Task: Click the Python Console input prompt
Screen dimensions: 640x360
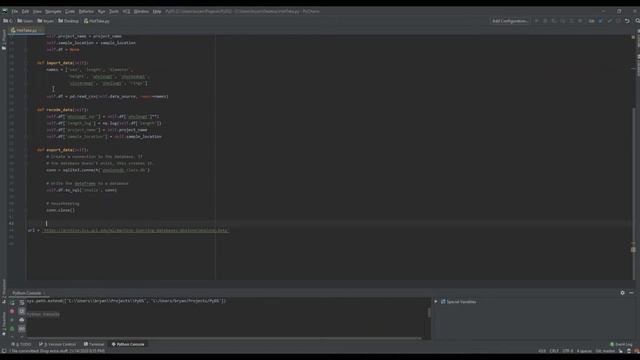Action: pyautogui.click(x=43, y=314)
